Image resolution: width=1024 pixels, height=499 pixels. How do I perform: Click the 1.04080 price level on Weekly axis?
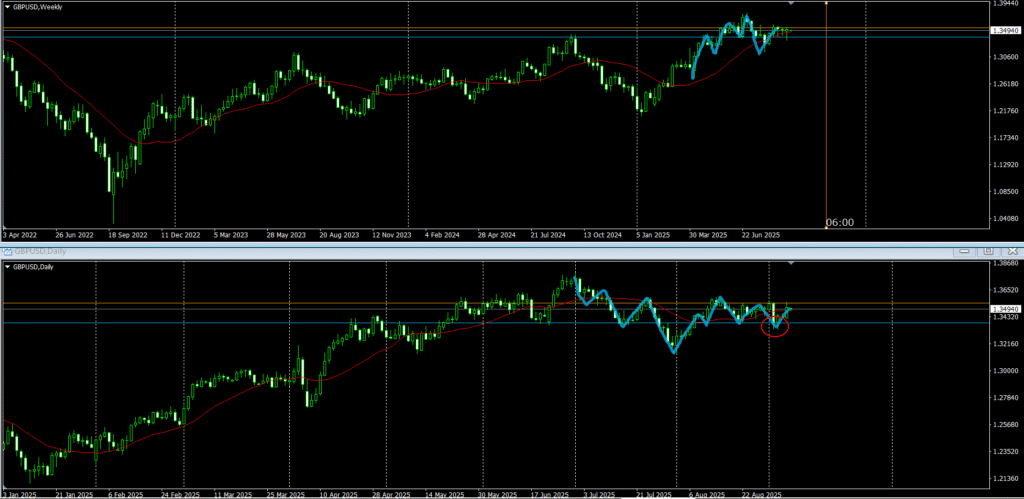tap(1006, 219)
